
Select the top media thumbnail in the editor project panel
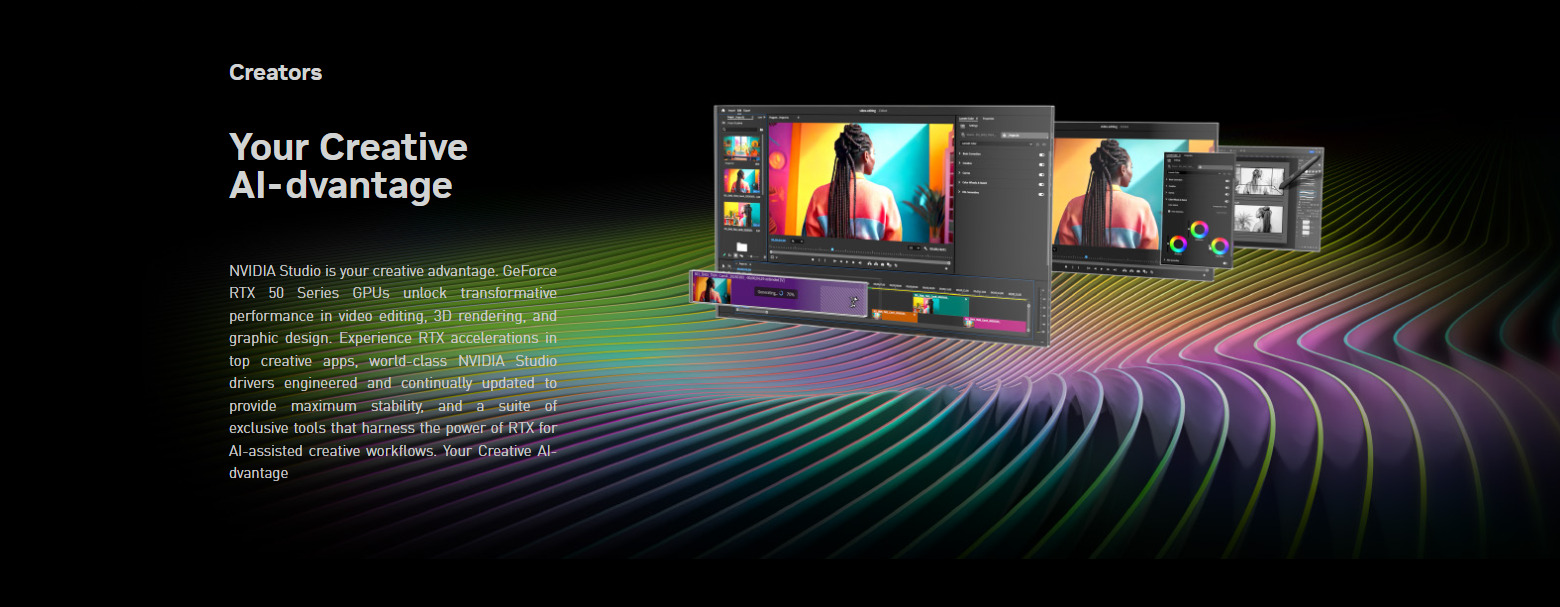tap(742, 148)
